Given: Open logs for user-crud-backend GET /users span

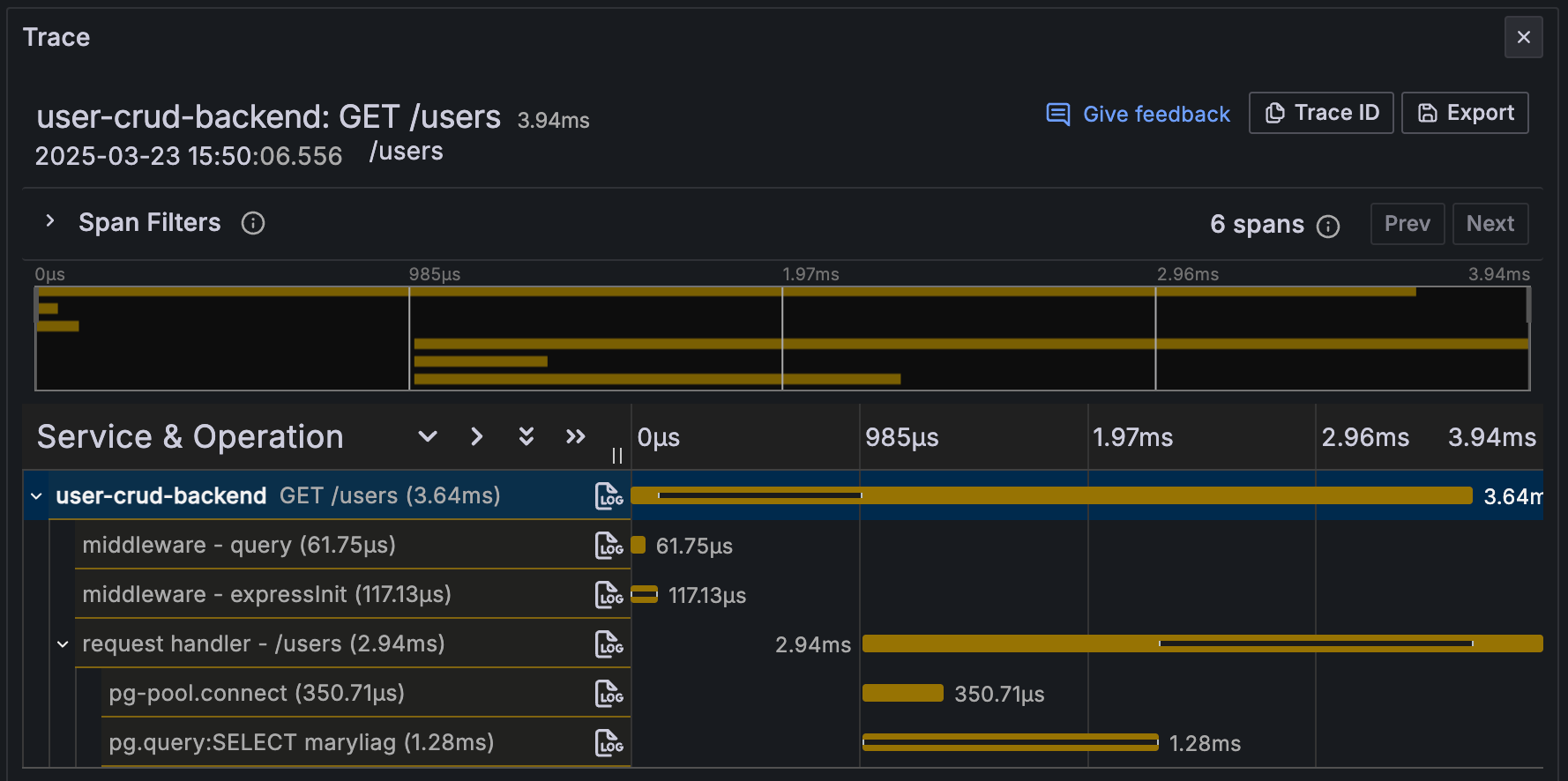Looking at the screenshot, I should click(609, 496).
